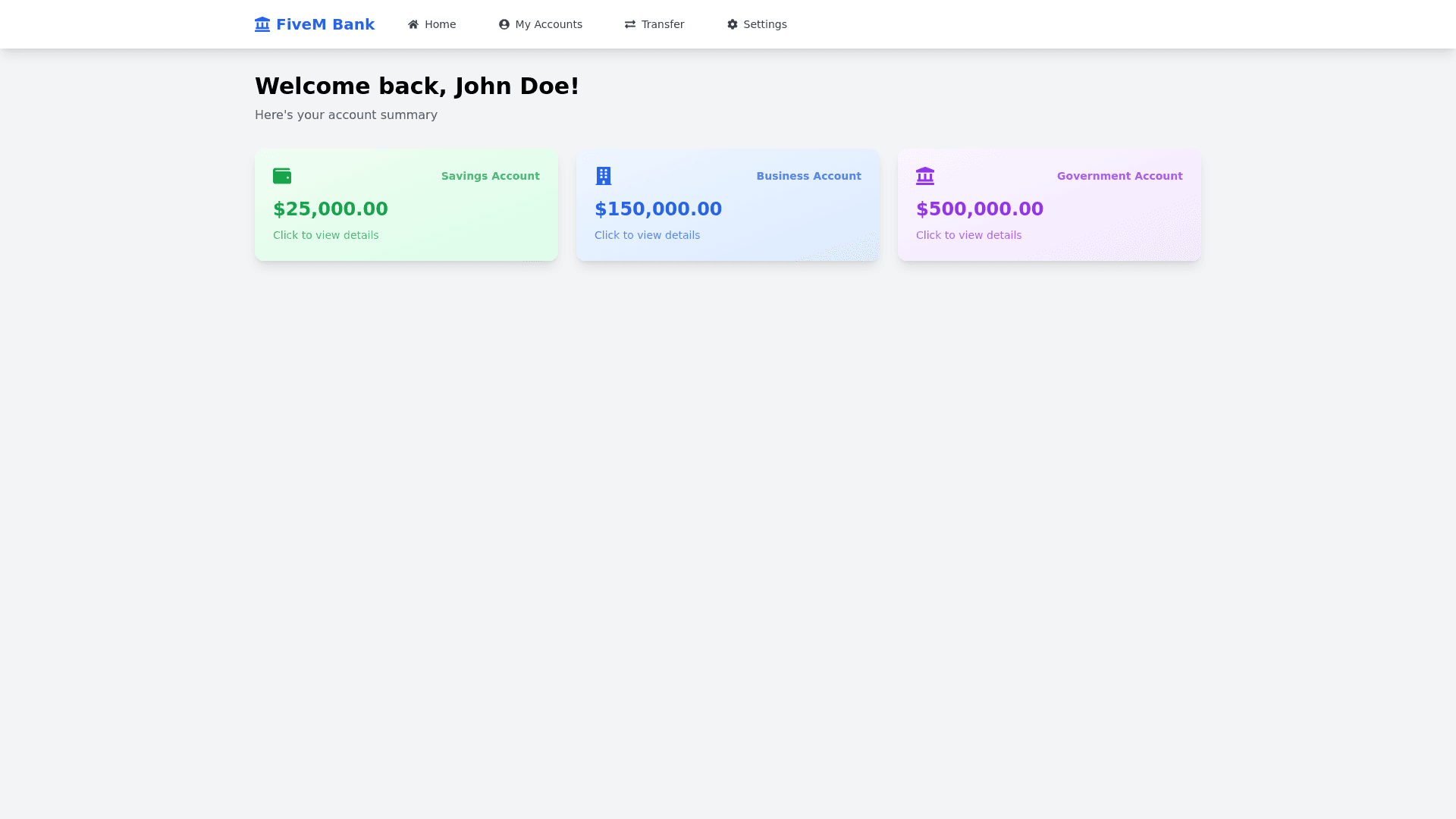Click to view details on Government Account

969,235
